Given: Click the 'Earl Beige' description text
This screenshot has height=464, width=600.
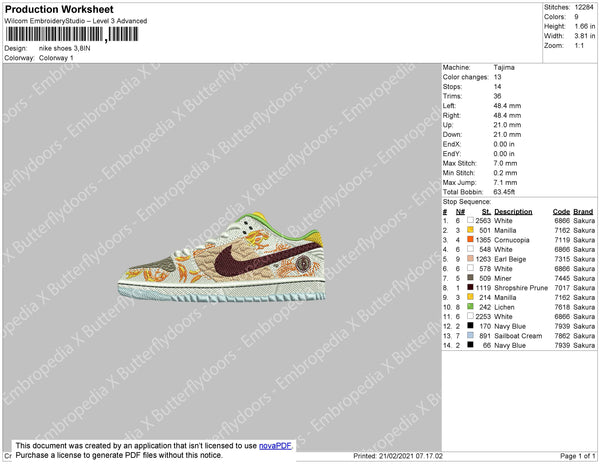Looking at the screenshot, I should tap(510, 259).
